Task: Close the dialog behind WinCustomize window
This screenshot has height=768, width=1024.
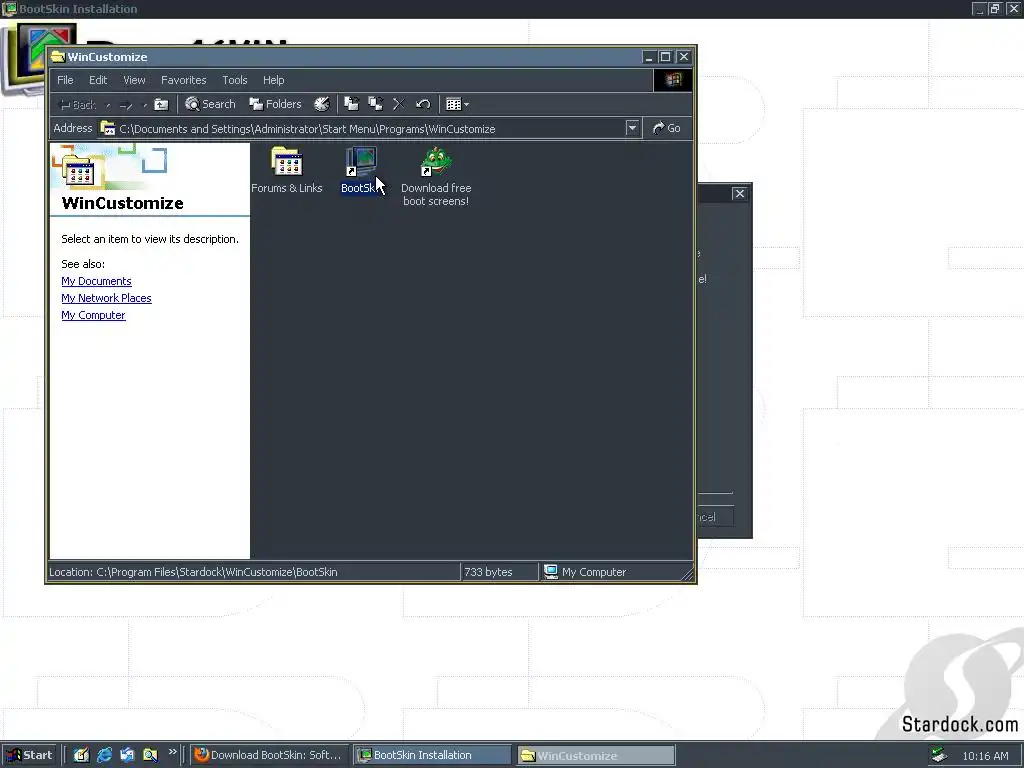Action: (739, 193)
